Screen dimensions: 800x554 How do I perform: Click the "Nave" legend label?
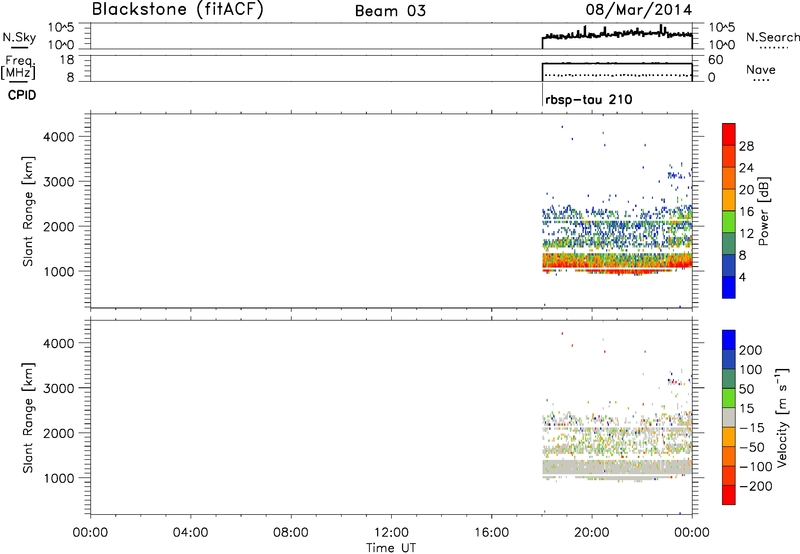point(760,70)
